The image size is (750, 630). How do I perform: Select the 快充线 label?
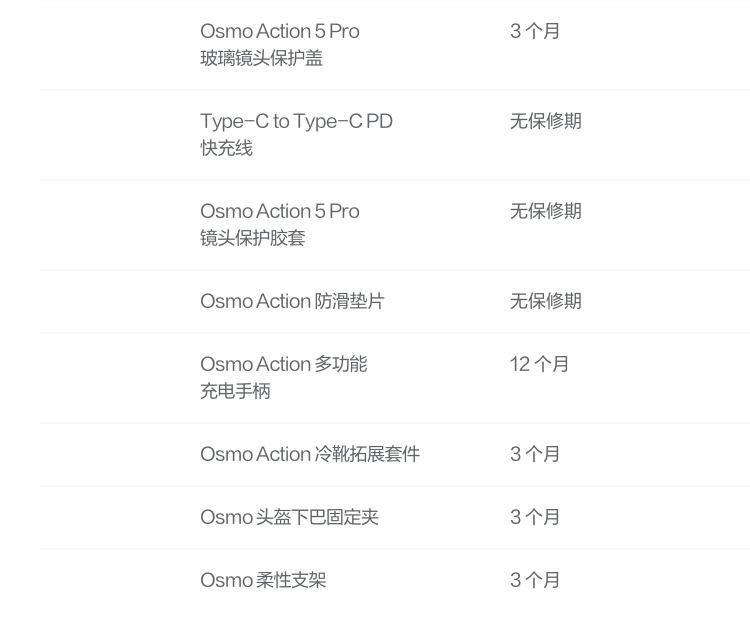click(x=226, y=148)
